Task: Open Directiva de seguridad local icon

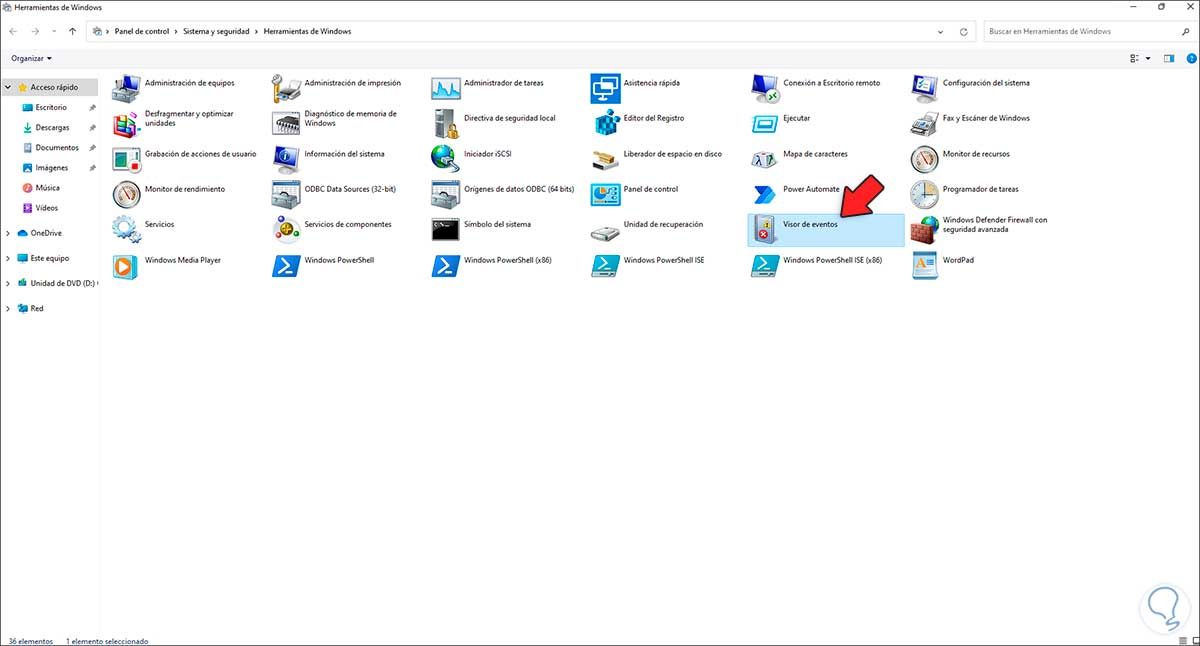Action: pyautogui.click(x=446, y=124)
